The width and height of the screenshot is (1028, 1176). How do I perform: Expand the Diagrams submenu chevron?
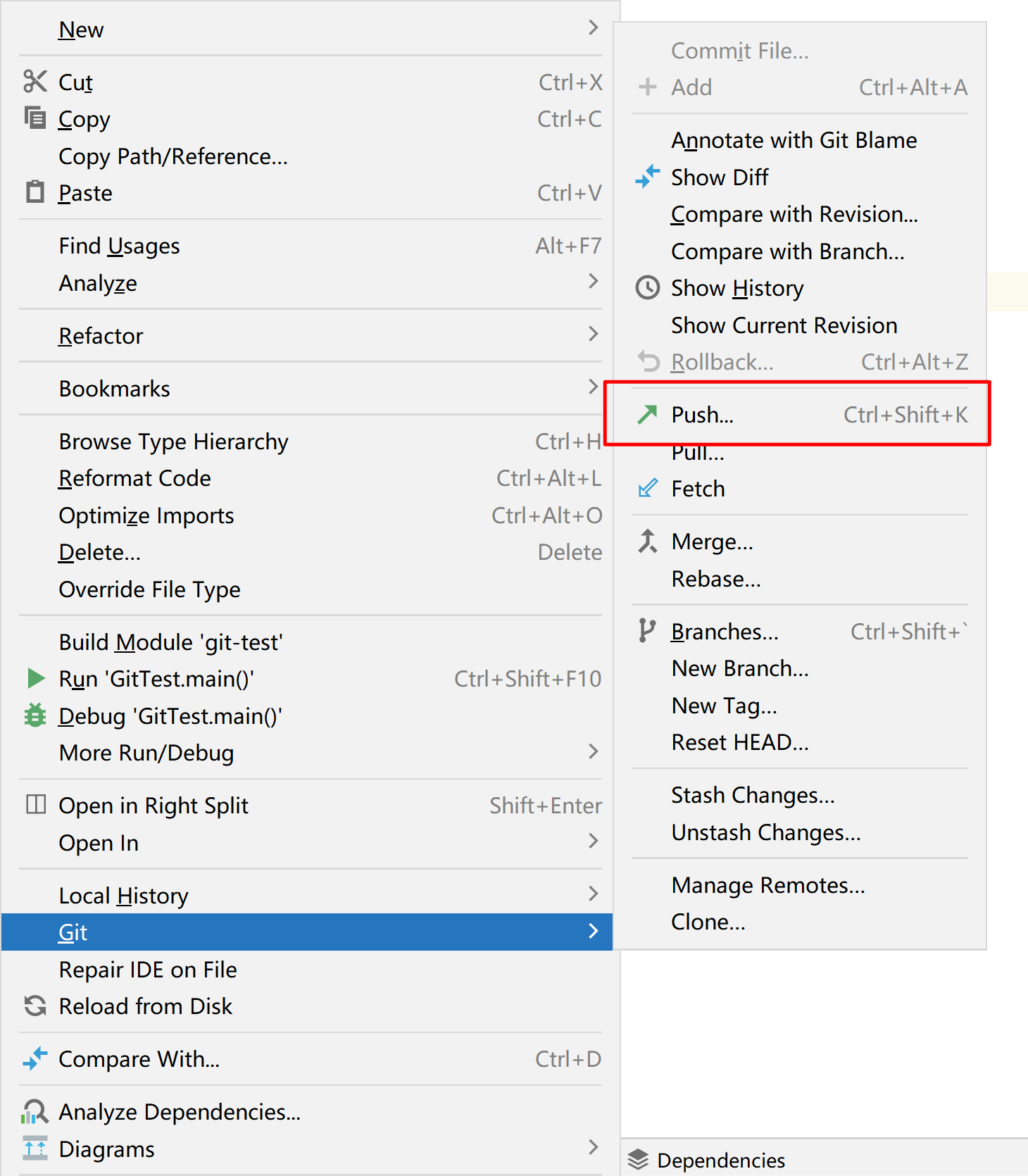click(x=593, y=1148)
